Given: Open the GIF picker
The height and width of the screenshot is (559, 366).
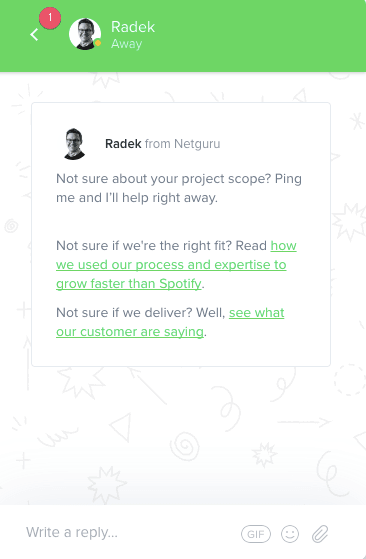Looking at the screenshot, I should pyautogui.click(x=256, y=534).
